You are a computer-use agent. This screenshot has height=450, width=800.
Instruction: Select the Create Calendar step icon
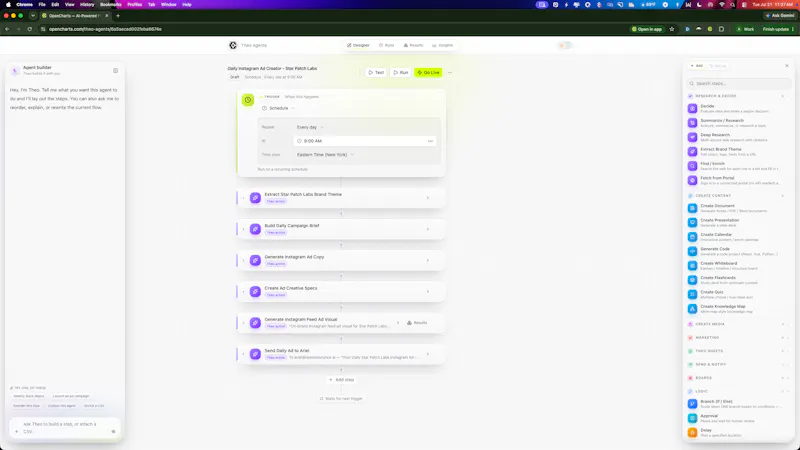pyautogui.click(x=692, y=237)
